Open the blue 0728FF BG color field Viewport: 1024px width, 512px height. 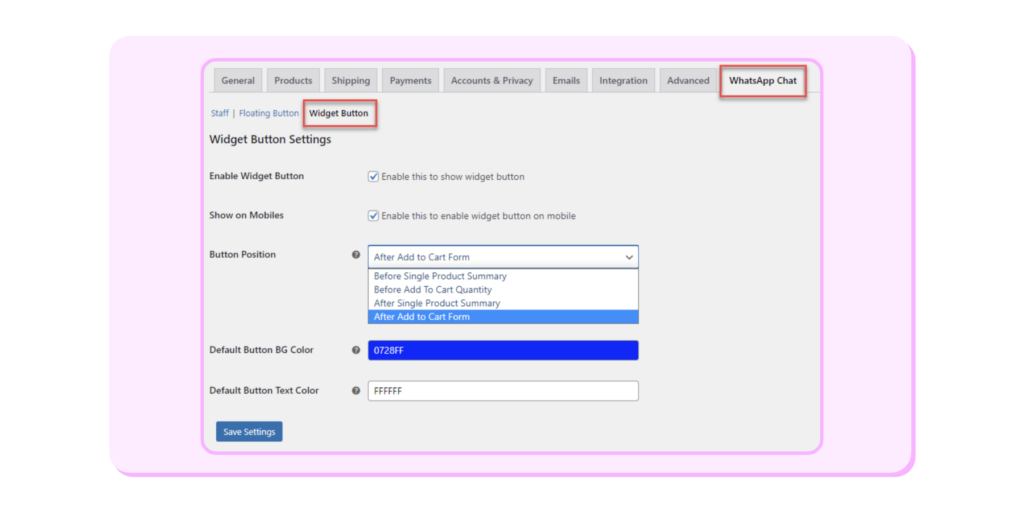point(504,350)
